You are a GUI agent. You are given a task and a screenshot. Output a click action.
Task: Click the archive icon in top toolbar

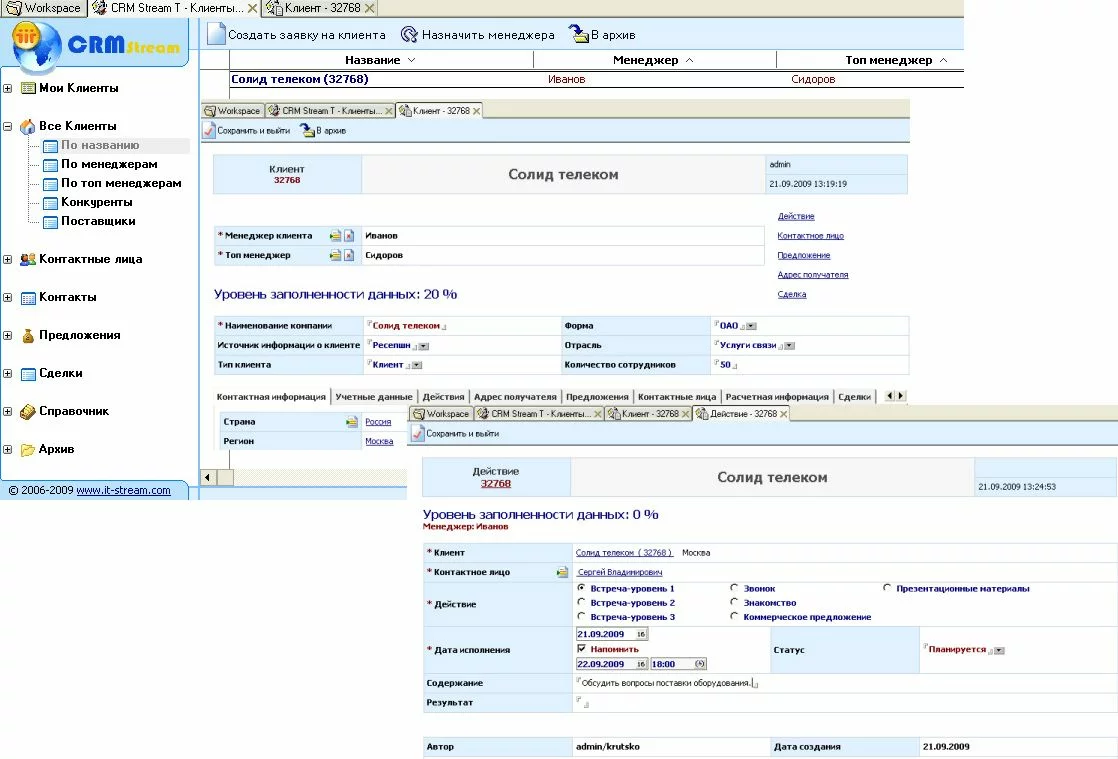coord(578,34)
